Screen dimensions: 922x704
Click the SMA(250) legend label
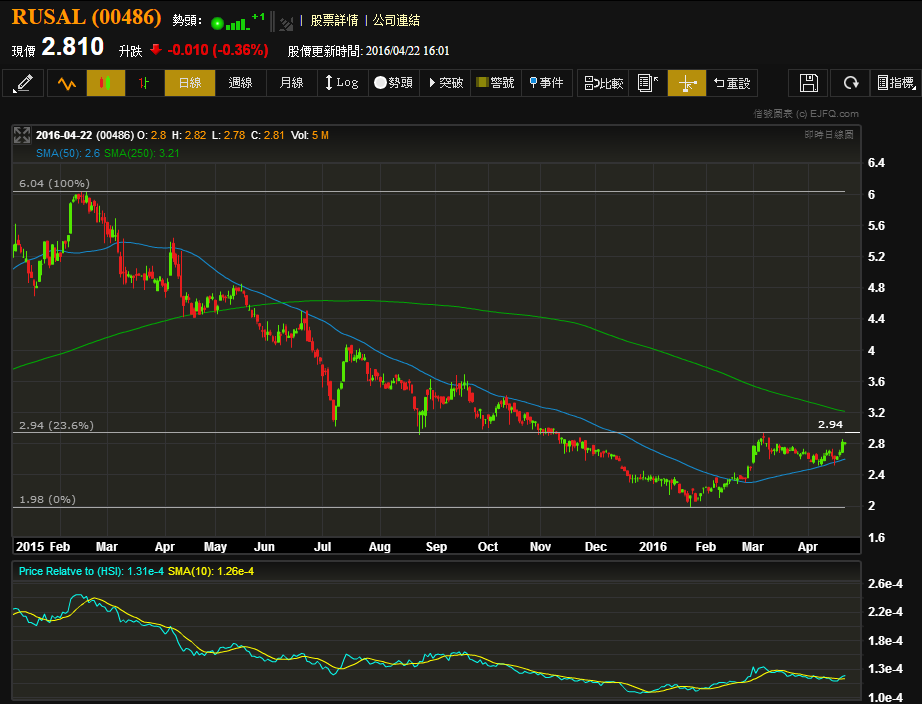(142, 153)
